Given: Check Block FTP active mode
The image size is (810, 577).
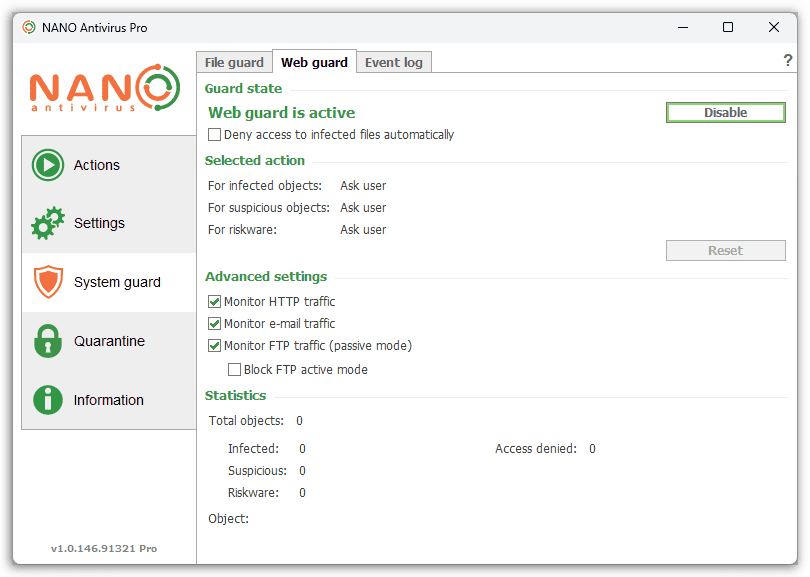Looking at the screenshot, I should click(235, 370).
